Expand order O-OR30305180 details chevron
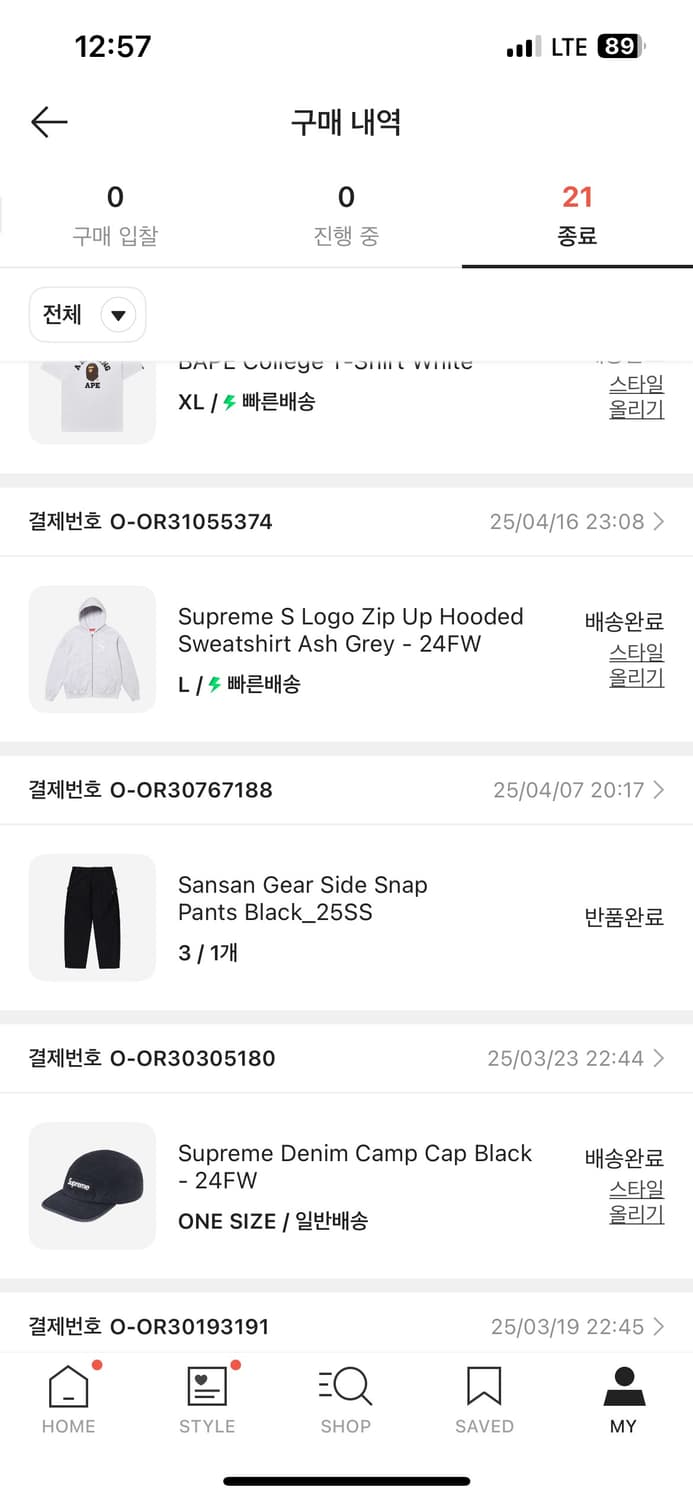The image size is (693, 1500). [x=658, y=1058]
